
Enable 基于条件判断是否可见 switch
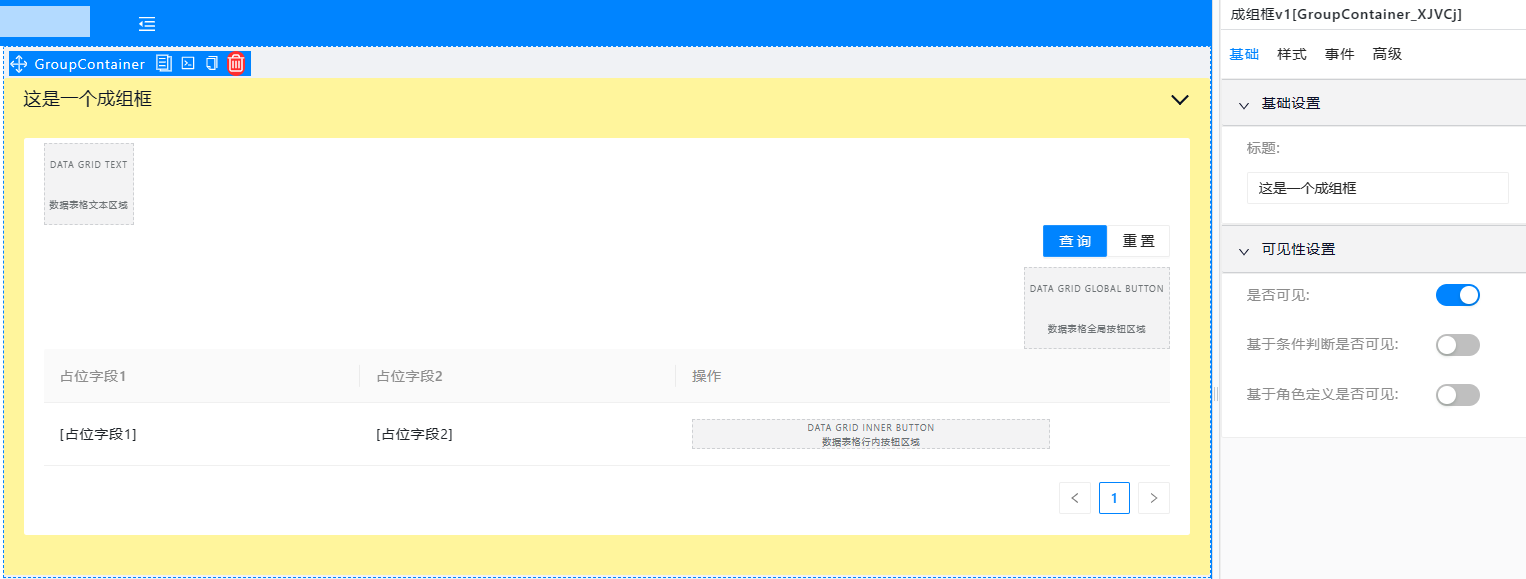[x=1457, y=345]
